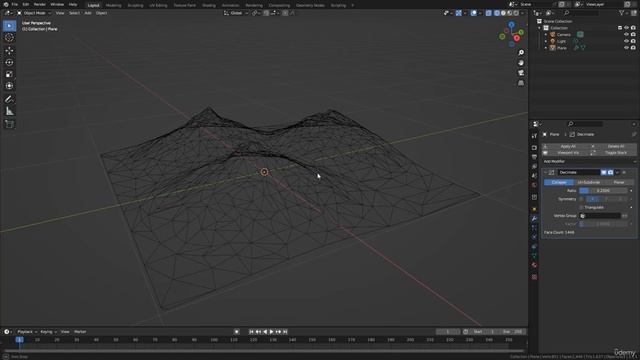Open the Object Mode dropdown

(34, 13)
